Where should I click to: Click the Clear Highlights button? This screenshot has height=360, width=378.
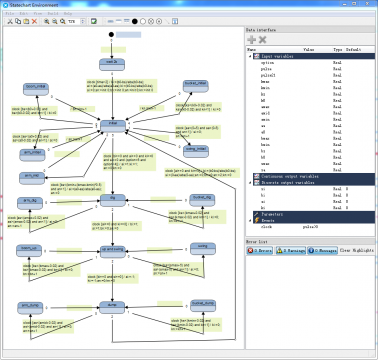357,250
